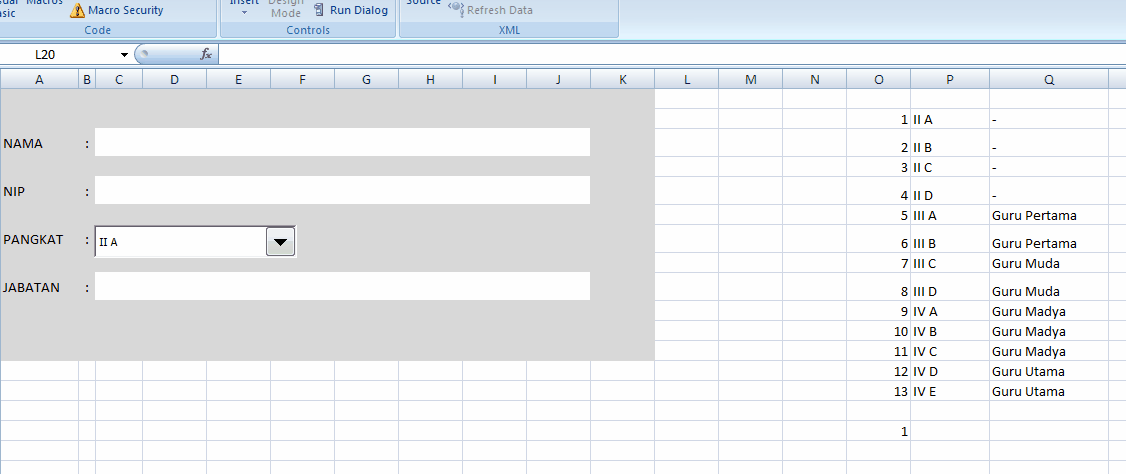Select column G header

(366, 80)
